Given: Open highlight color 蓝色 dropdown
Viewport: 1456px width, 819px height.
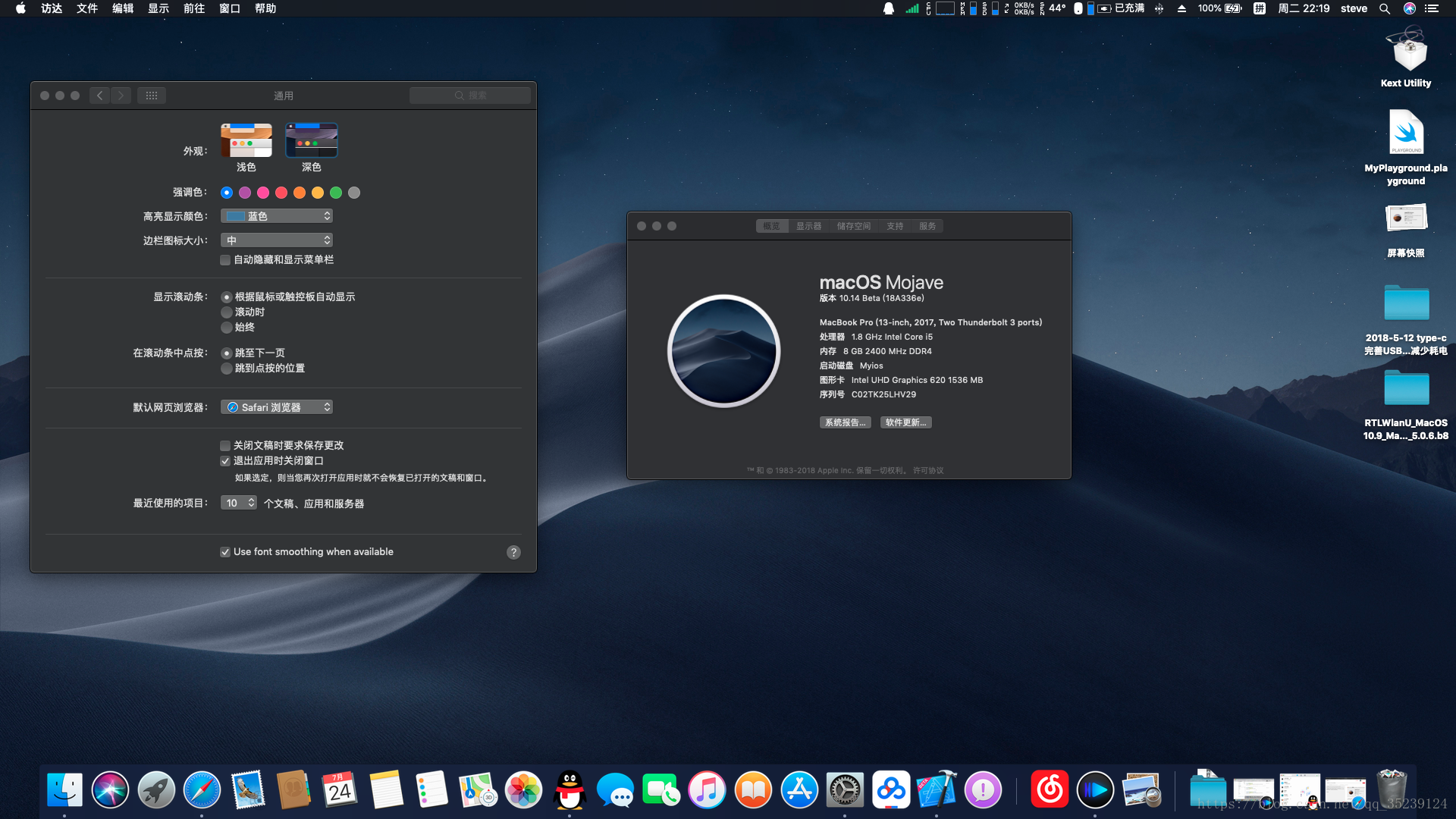Looking at the screenshot, I should (x=277, y=216).
